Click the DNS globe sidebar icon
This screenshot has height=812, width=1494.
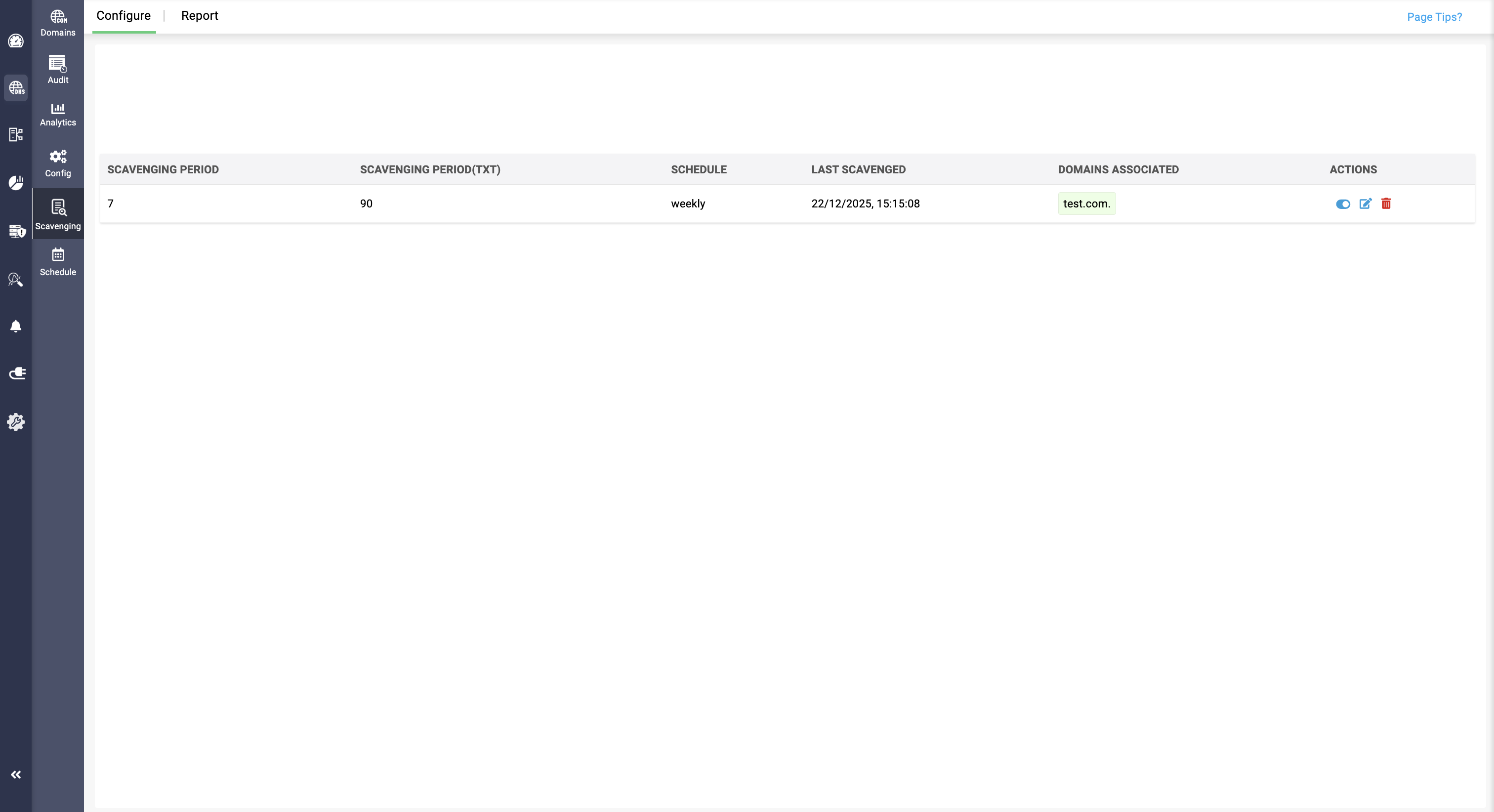[x=16, y=88]
